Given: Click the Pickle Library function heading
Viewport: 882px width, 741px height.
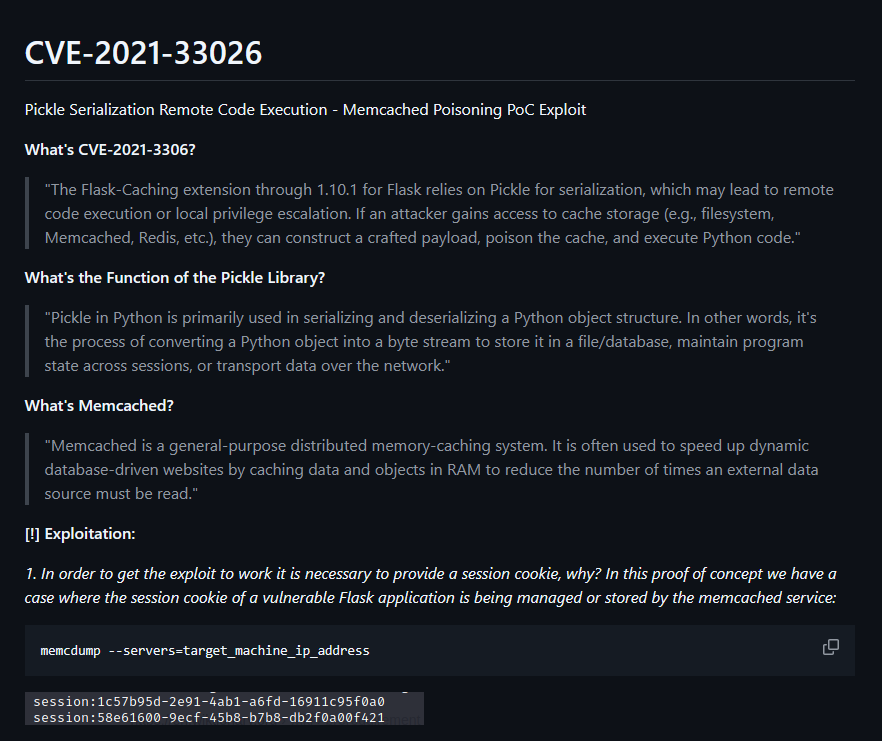Looking at the screenshot, I should point(175,278).
